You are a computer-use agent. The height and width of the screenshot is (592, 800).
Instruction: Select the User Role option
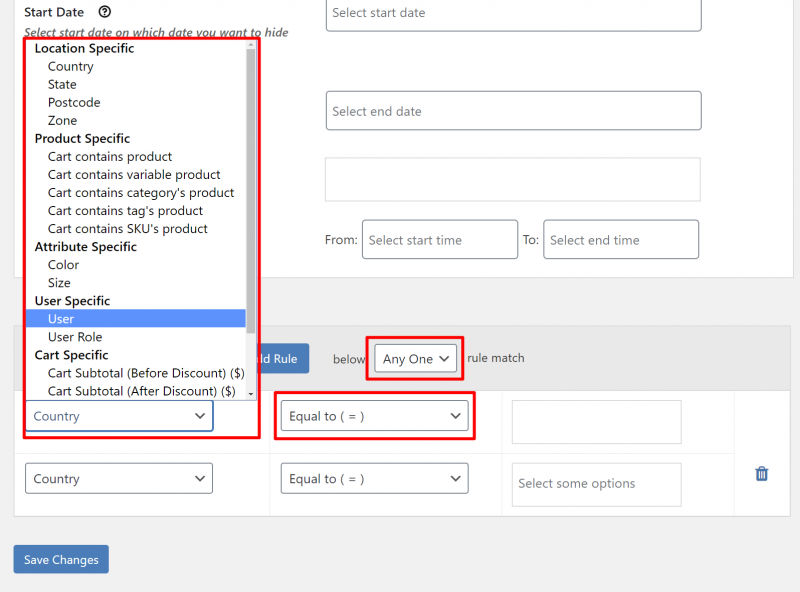[136, 337]
